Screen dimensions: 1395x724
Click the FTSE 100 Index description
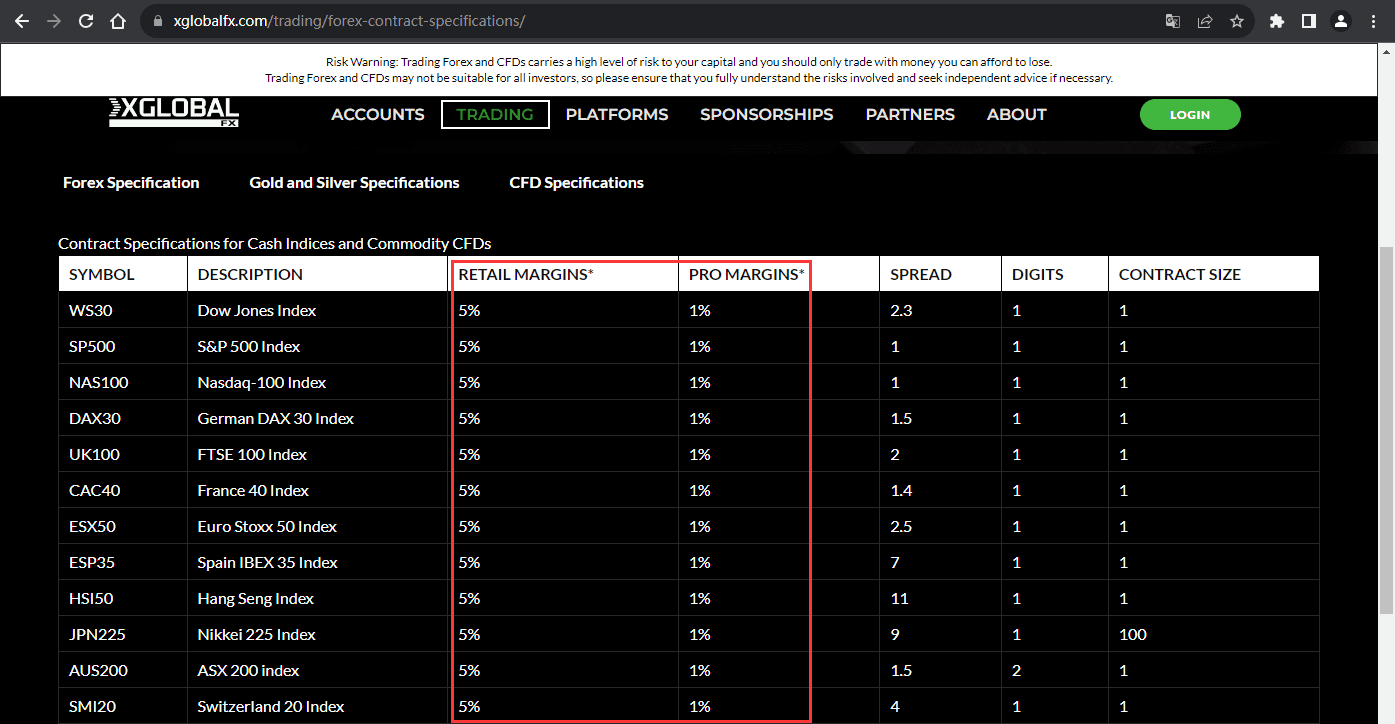point(252,454)
